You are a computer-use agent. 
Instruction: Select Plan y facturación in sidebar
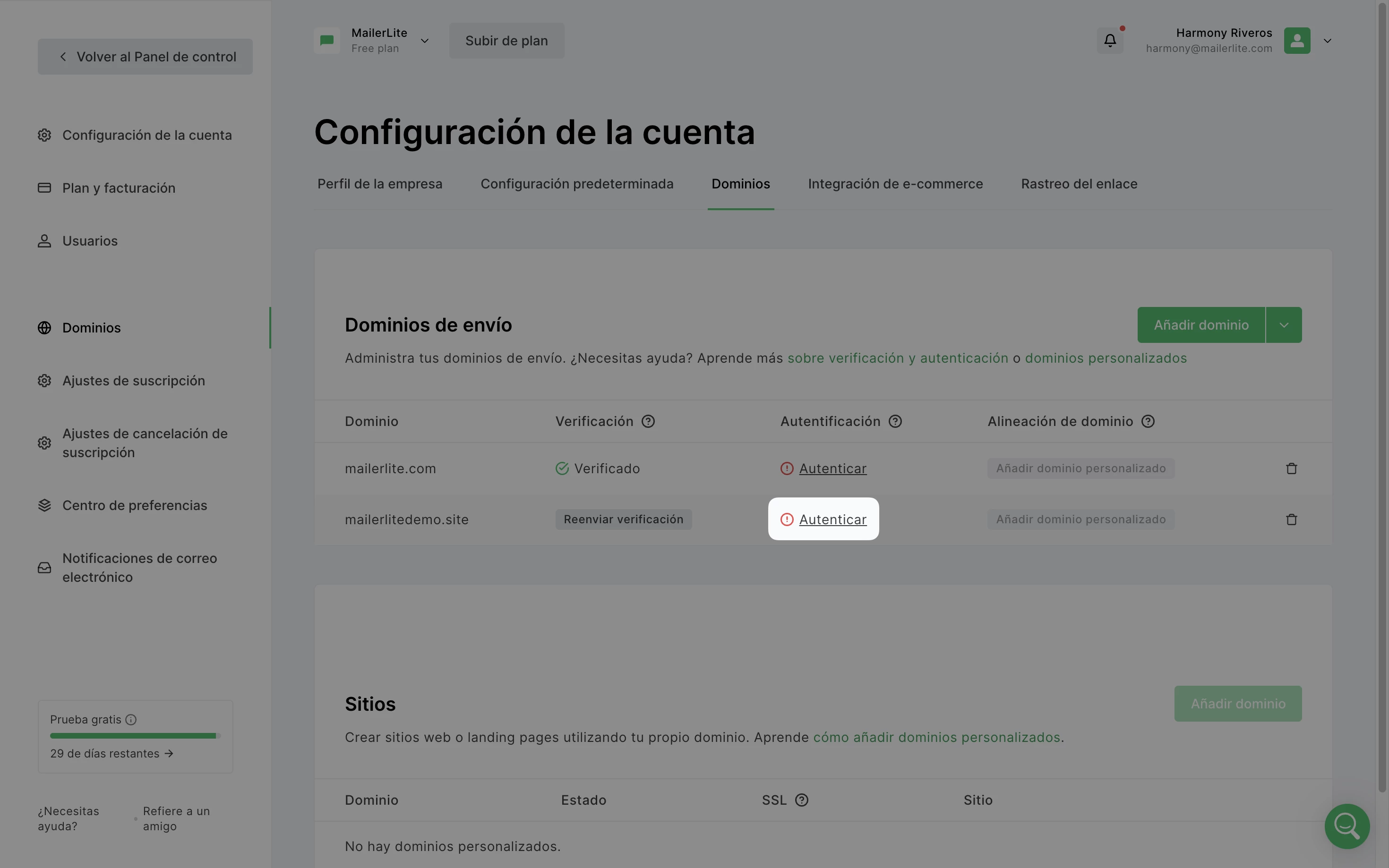[118, 188]
